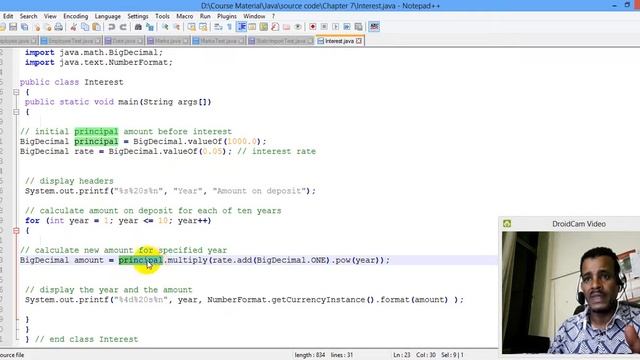The image size is (640, 360).
Task: Stop macro recording toolbar icon
Action: click(324, 27)
